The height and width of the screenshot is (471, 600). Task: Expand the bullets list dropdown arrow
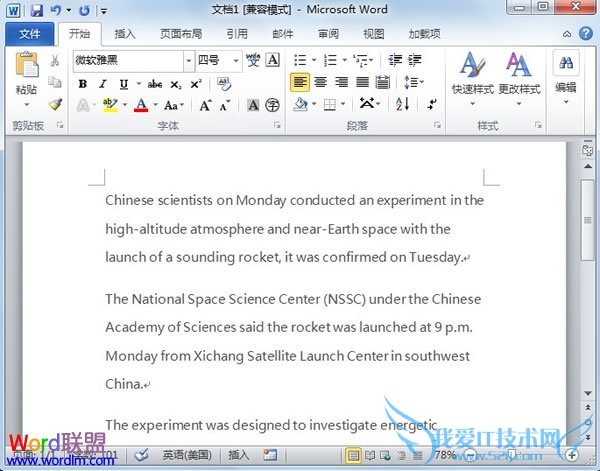click(x=314, y=60)
